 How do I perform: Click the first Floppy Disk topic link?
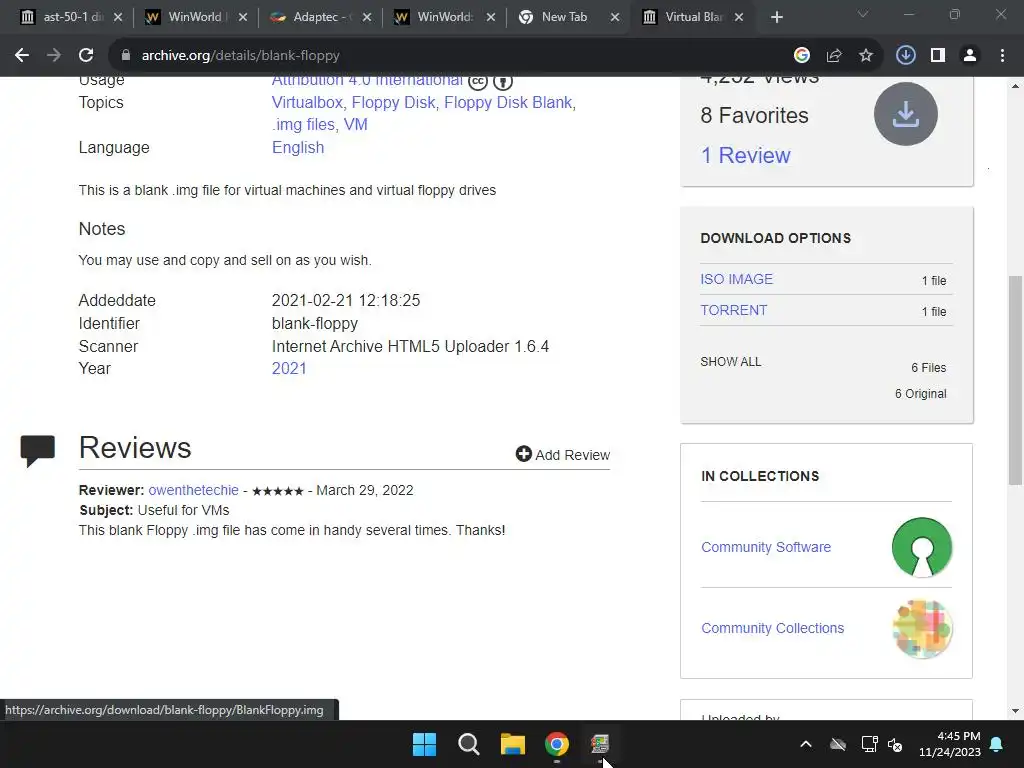pos(393,103)
